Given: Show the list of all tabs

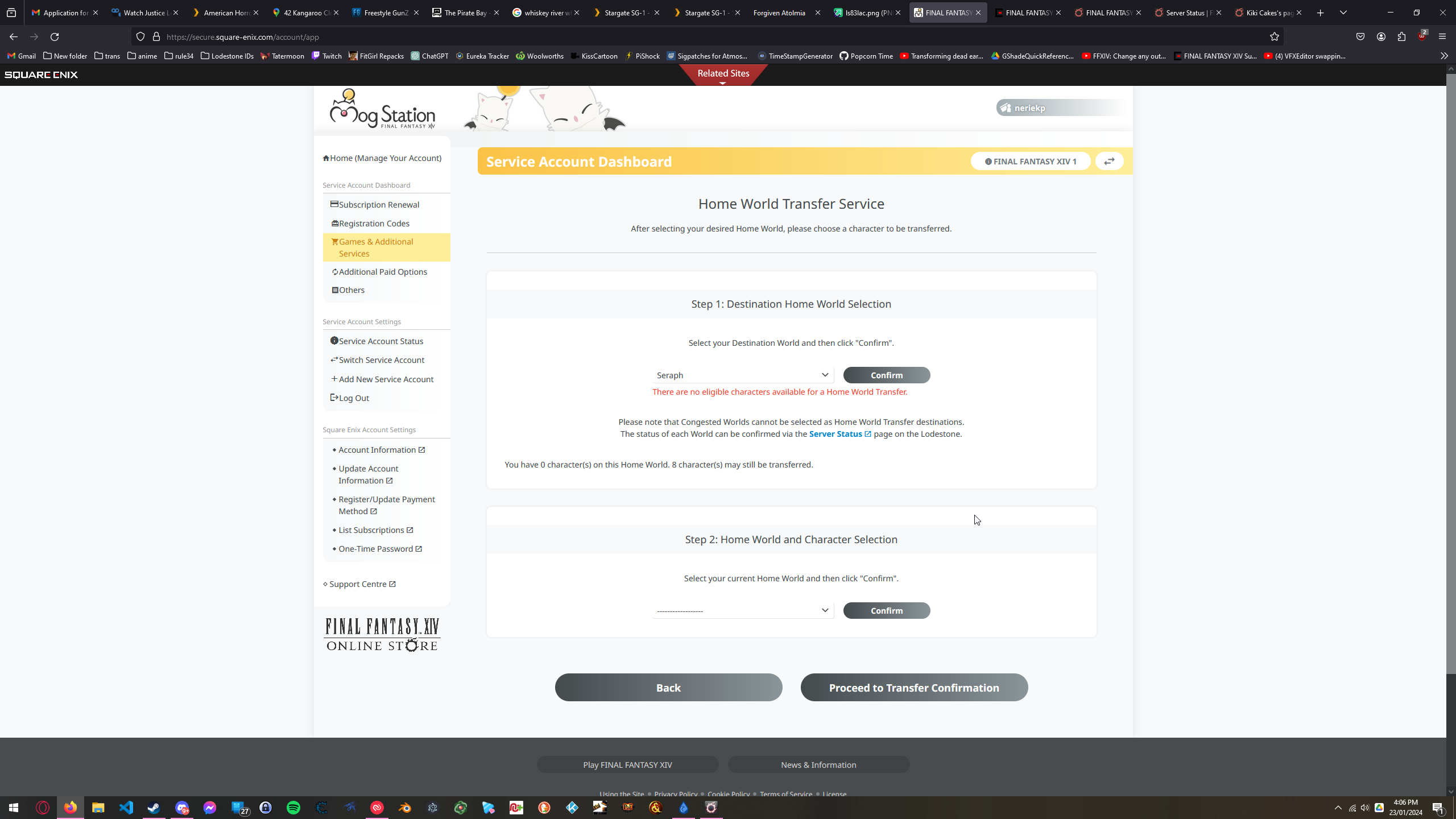Looking at the screenshot, I should (x=1343, y=13).
